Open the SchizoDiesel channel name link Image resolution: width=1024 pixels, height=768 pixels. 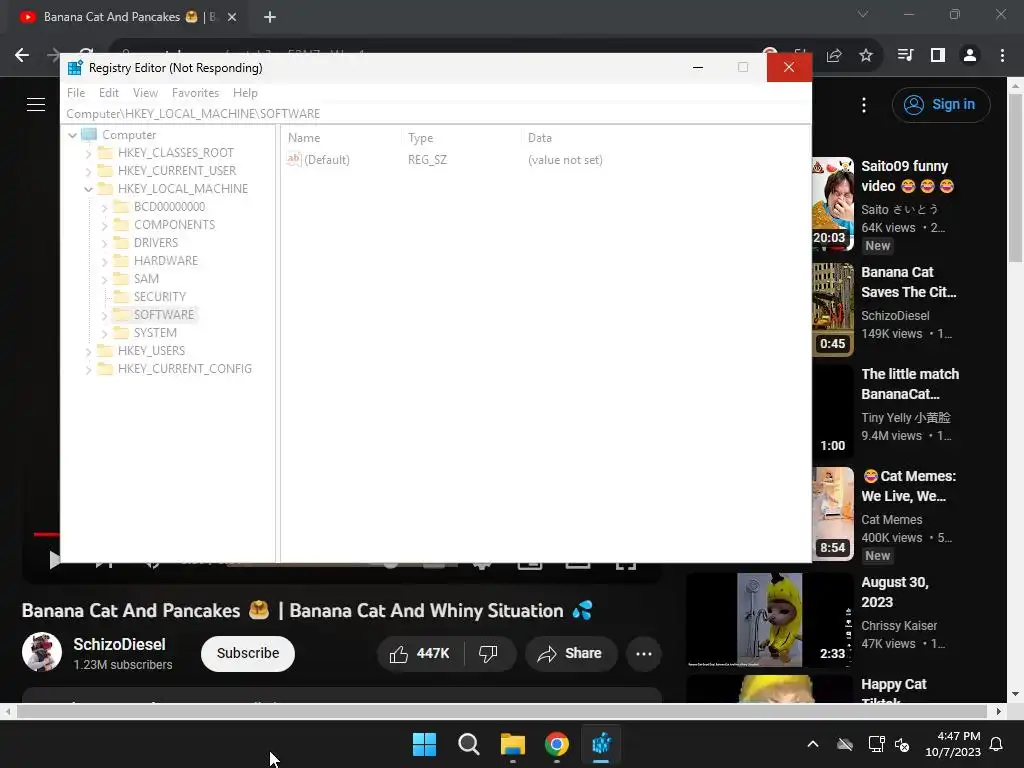[x=120, y=644]
